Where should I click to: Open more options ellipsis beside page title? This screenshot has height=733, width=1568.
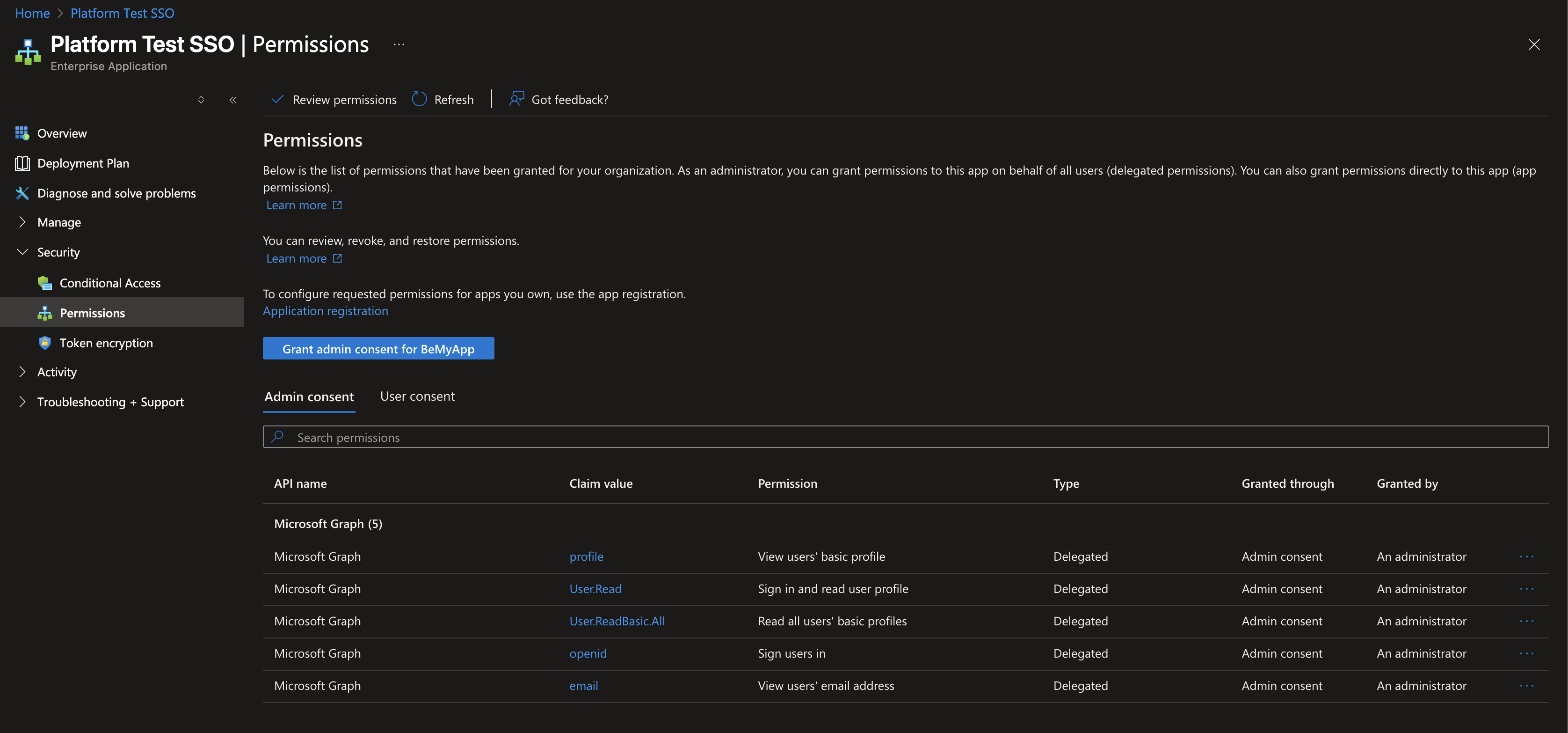click(x=399, y=44)
